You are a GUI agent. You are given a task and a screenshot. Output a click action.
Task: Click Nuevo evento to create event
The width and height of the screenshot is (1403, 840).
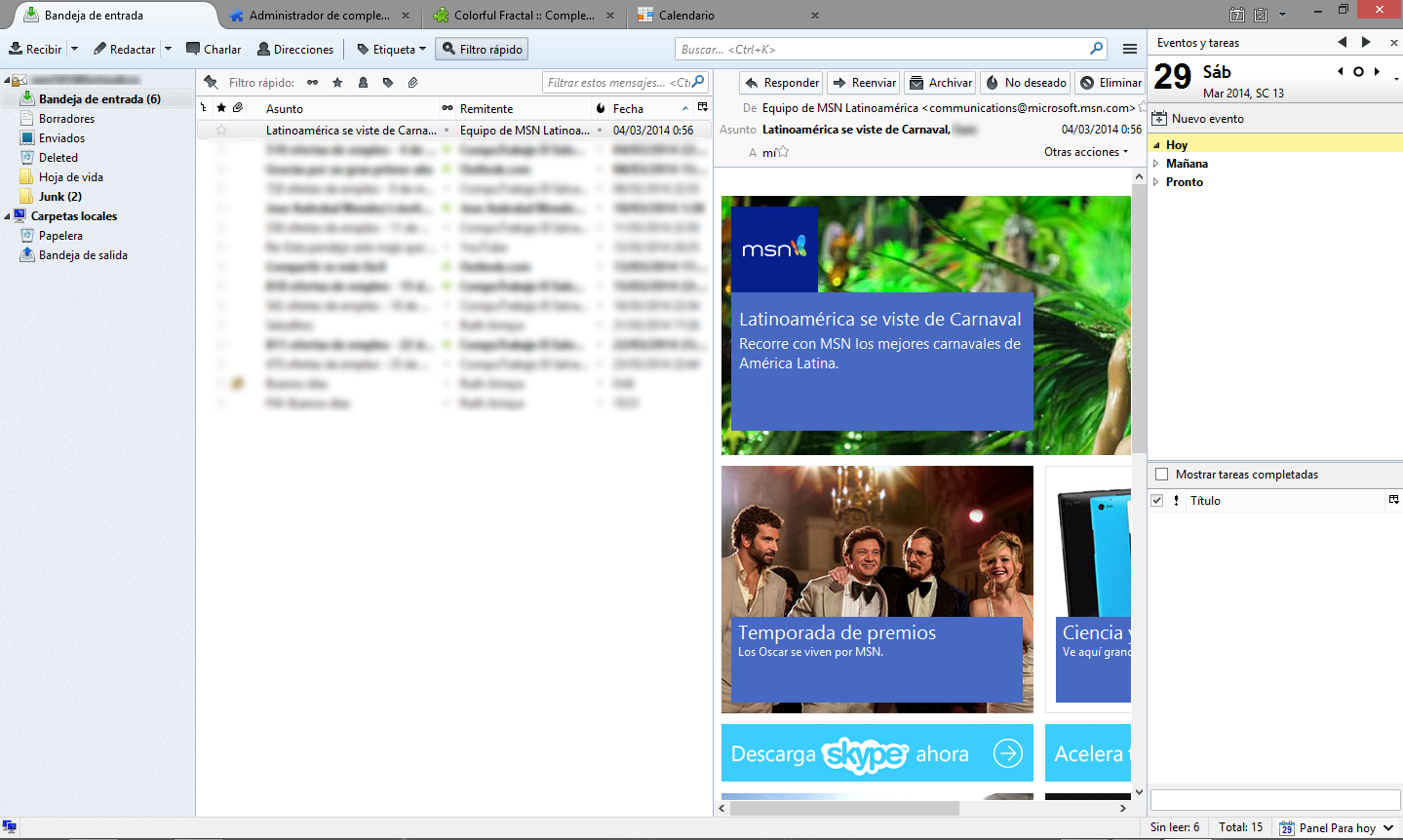[1198, 119]
